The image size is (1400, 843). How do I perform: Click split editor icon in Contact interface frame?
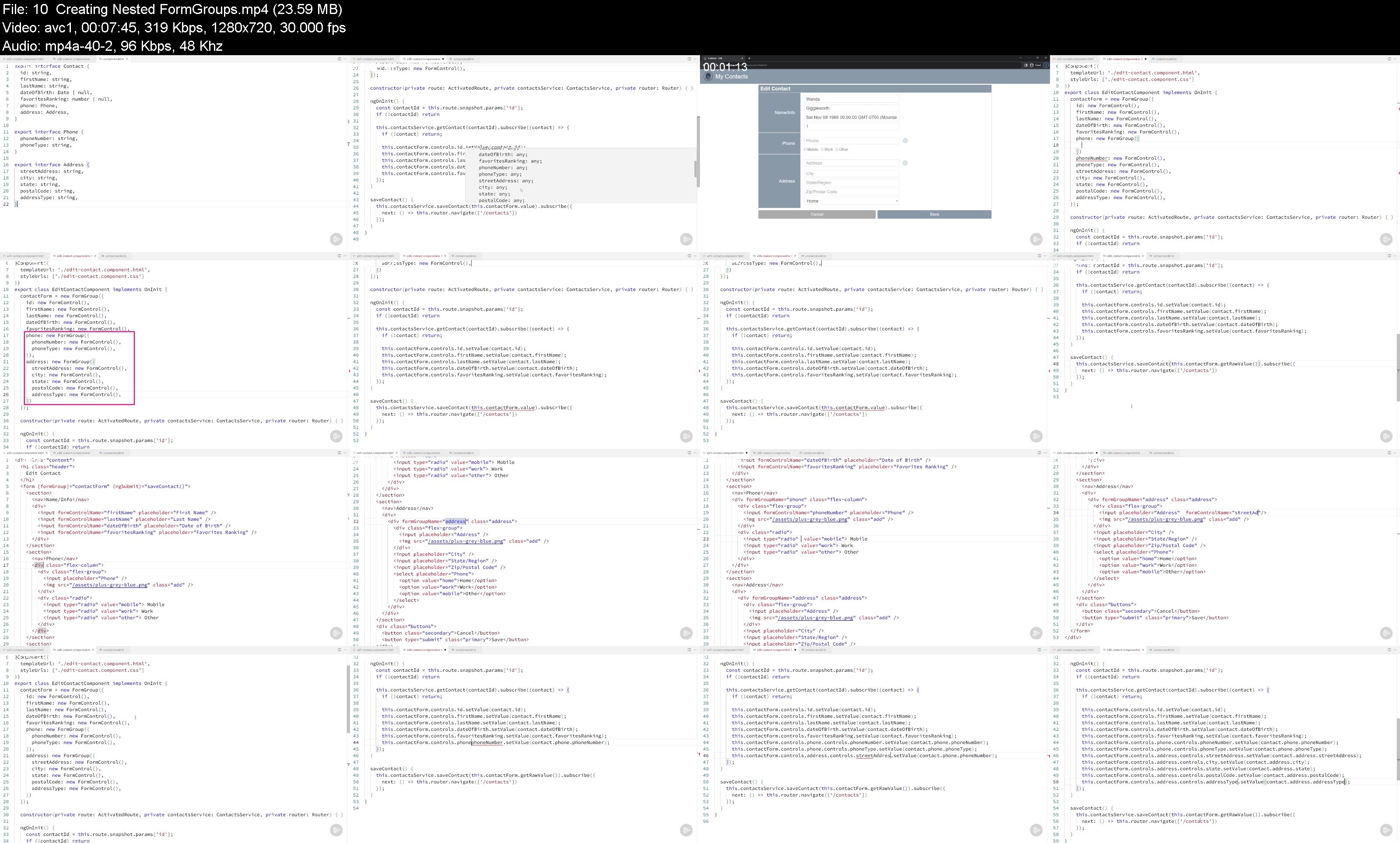(x=339, y=59)
